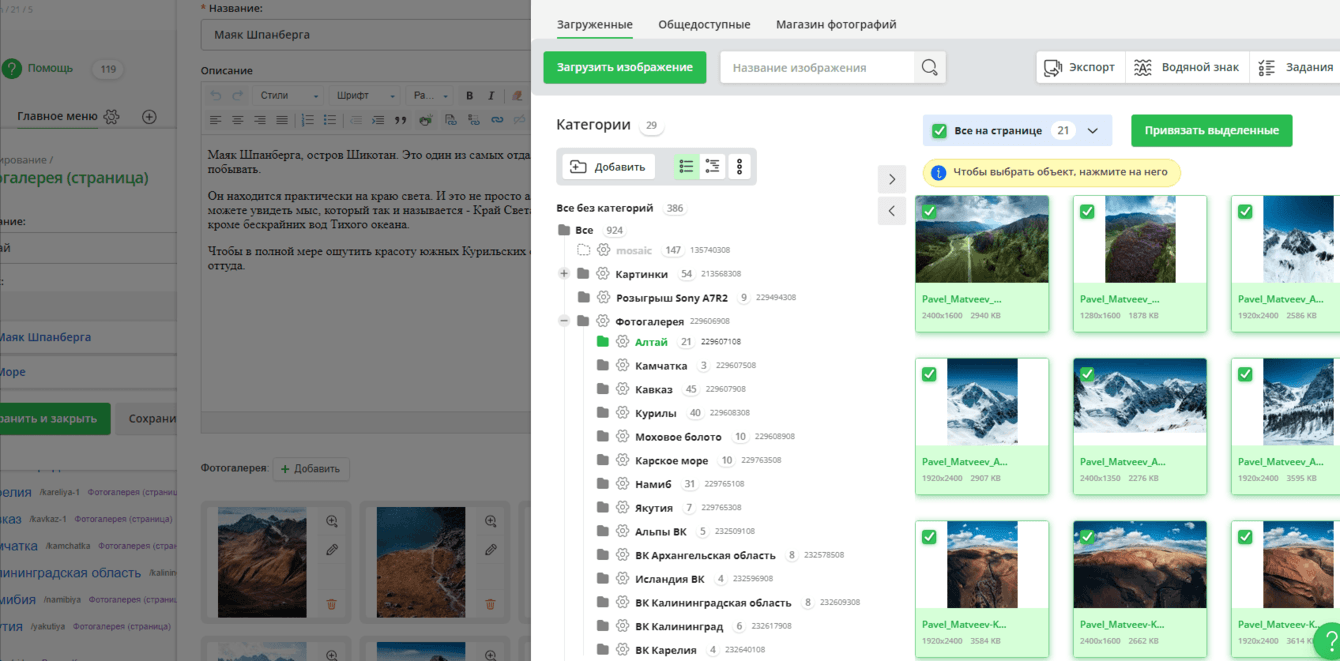Click the Добавить button for Фотогалерея

pyautogui.click(x=312, y=468)
